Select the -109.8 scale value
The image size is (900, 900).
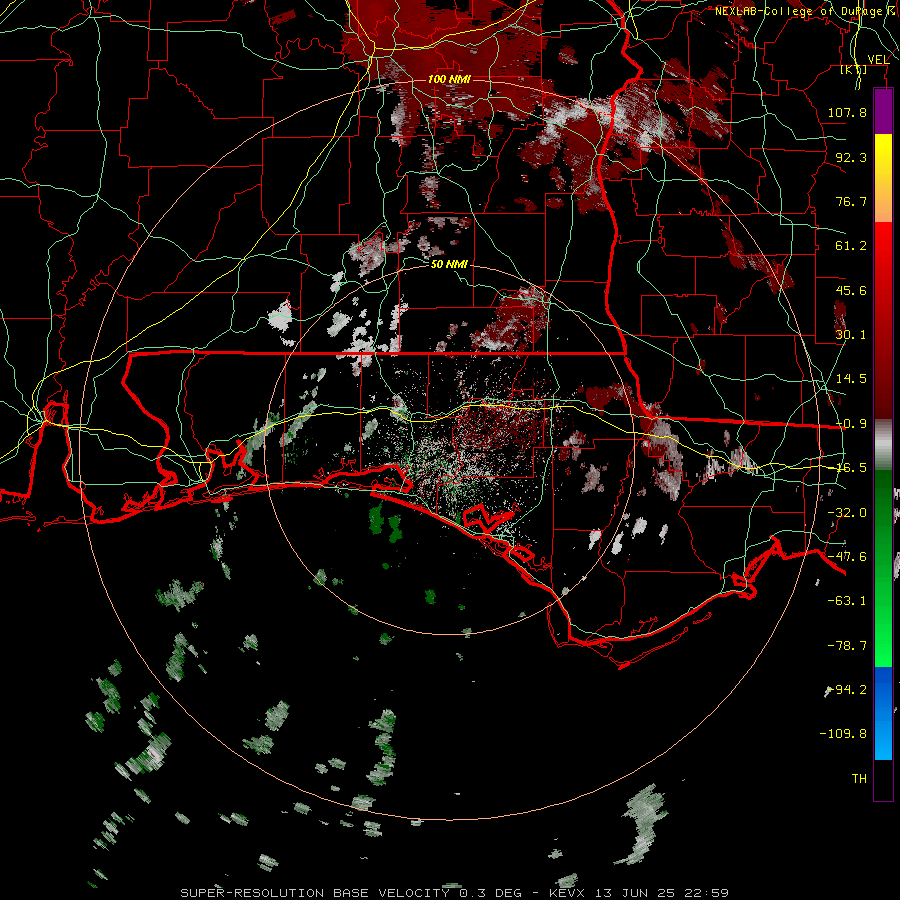tap(843, 734)
